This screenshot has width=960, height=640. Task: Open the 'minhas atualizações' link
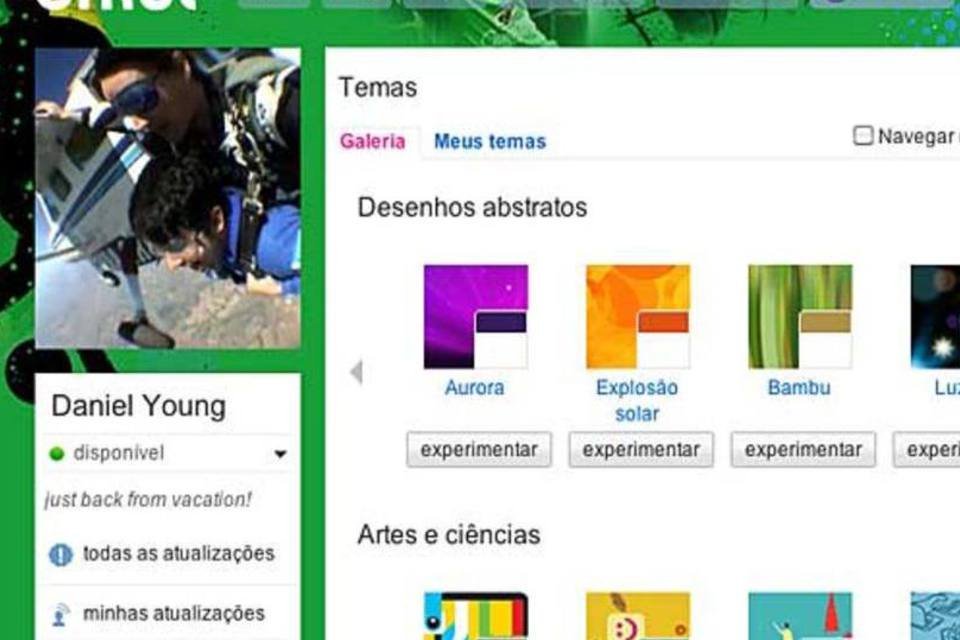click(174, 614)
